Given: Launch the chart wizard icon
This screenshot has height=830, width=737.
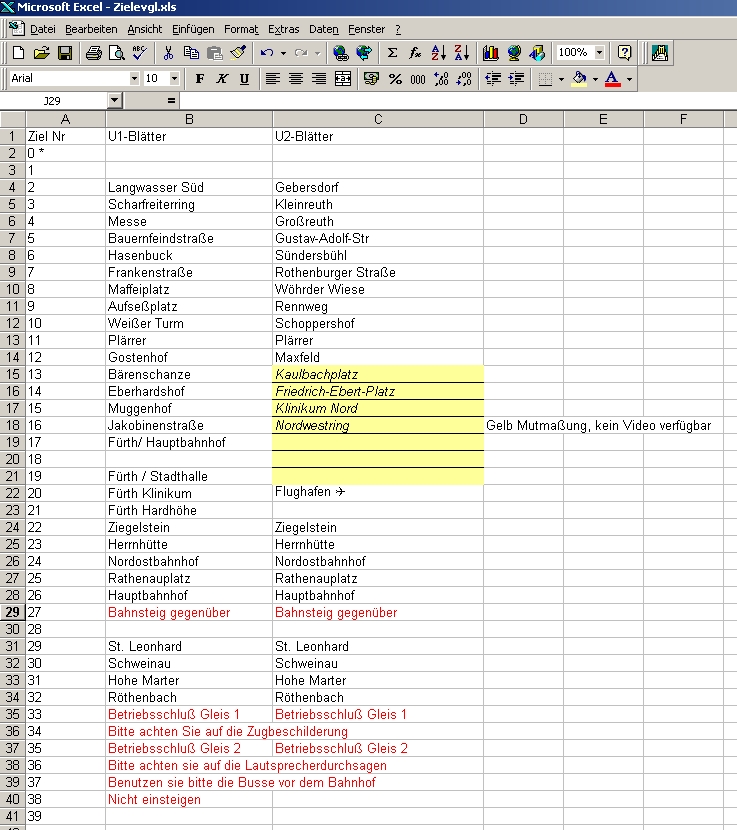Looking at the screenshot, I should 490,53.
